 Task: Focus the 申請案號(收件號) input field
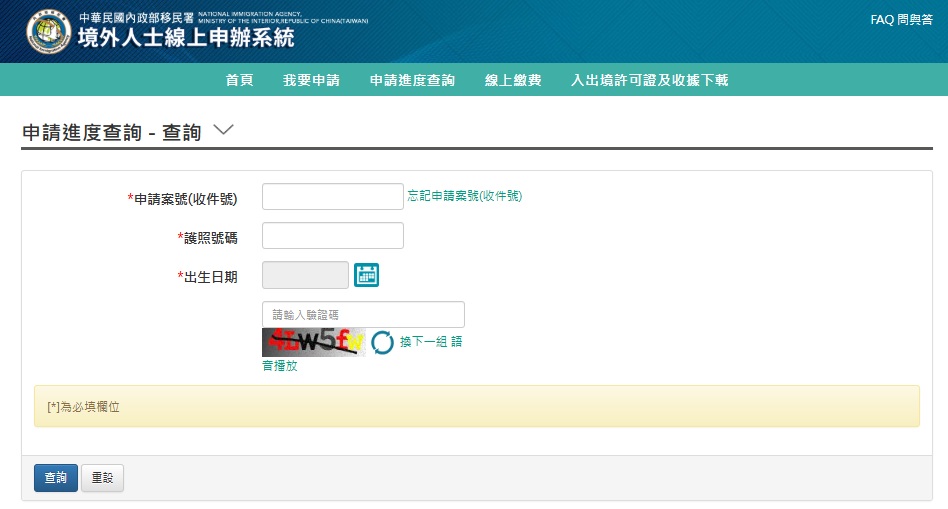[332, 197]
